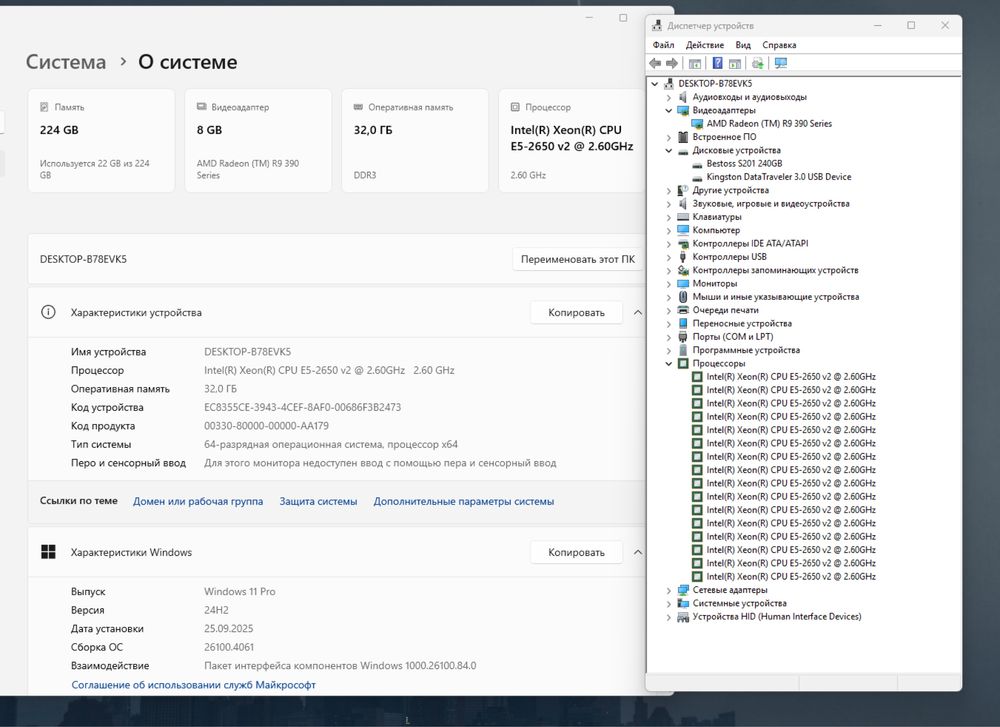Open the Файл menu

click(663, 45)
